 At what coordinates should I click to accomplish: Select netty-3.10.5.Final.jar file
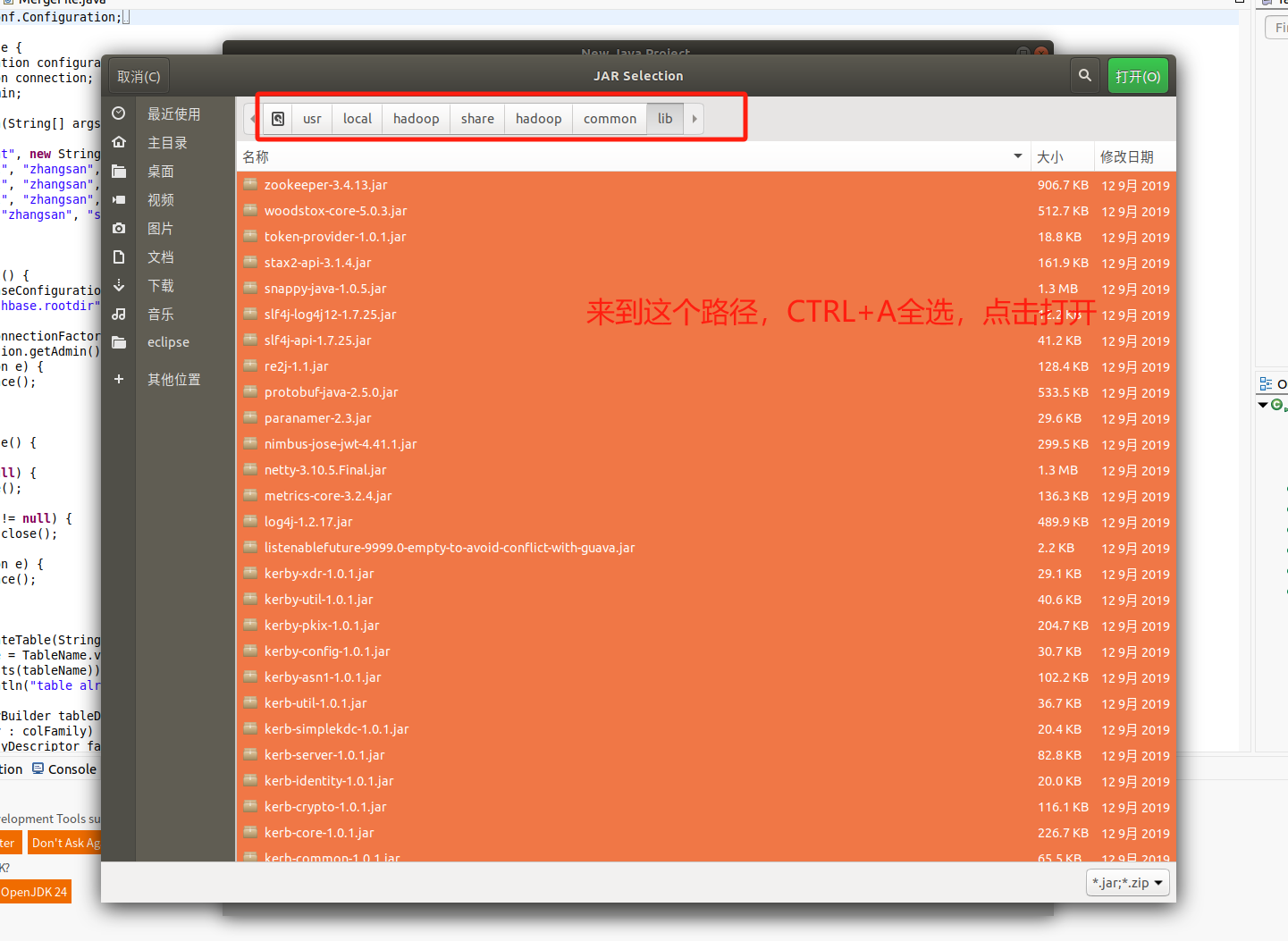pyautogui.click(x=706, y=470)
